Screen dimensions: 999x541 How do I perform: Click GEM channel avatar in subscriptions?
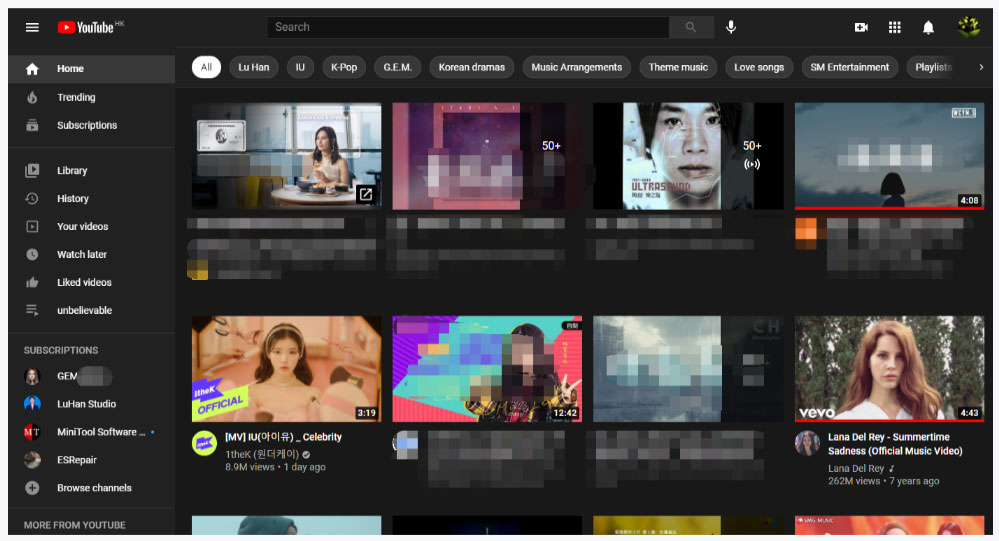(x=32, y=376)
